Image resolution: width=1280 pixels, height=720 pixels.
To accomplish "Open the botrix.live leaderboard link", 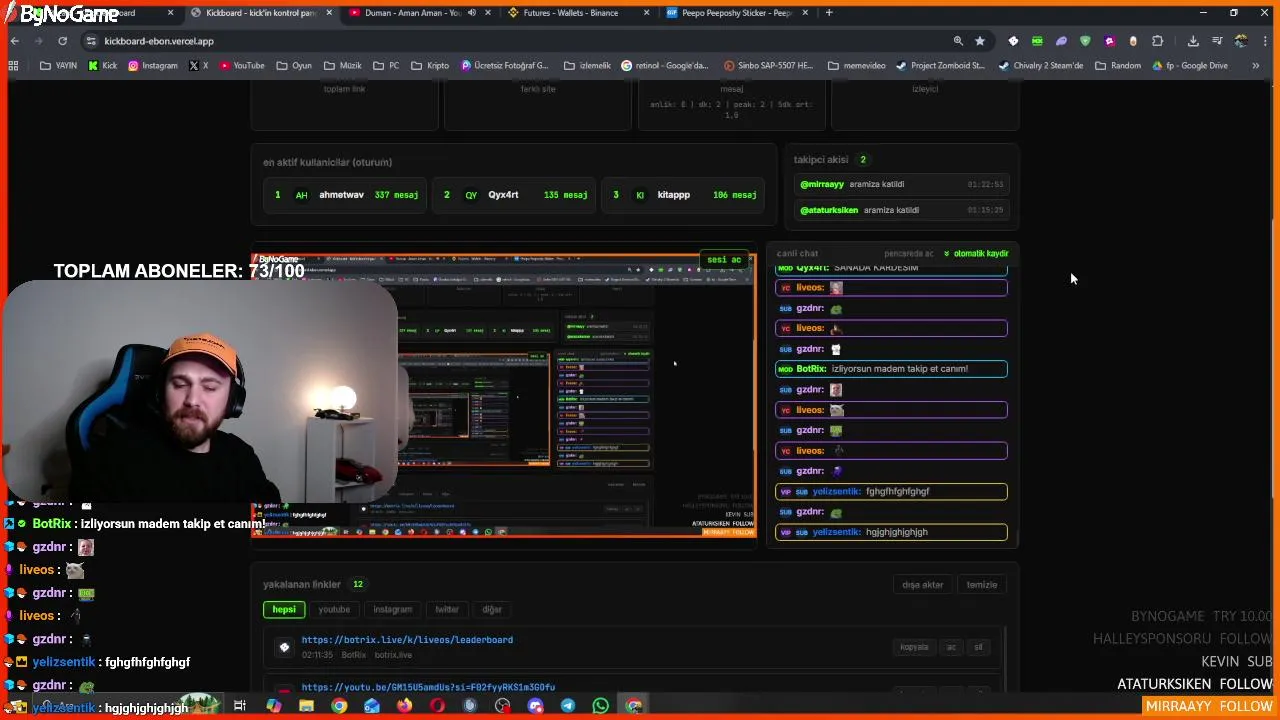I will point(407,640).
